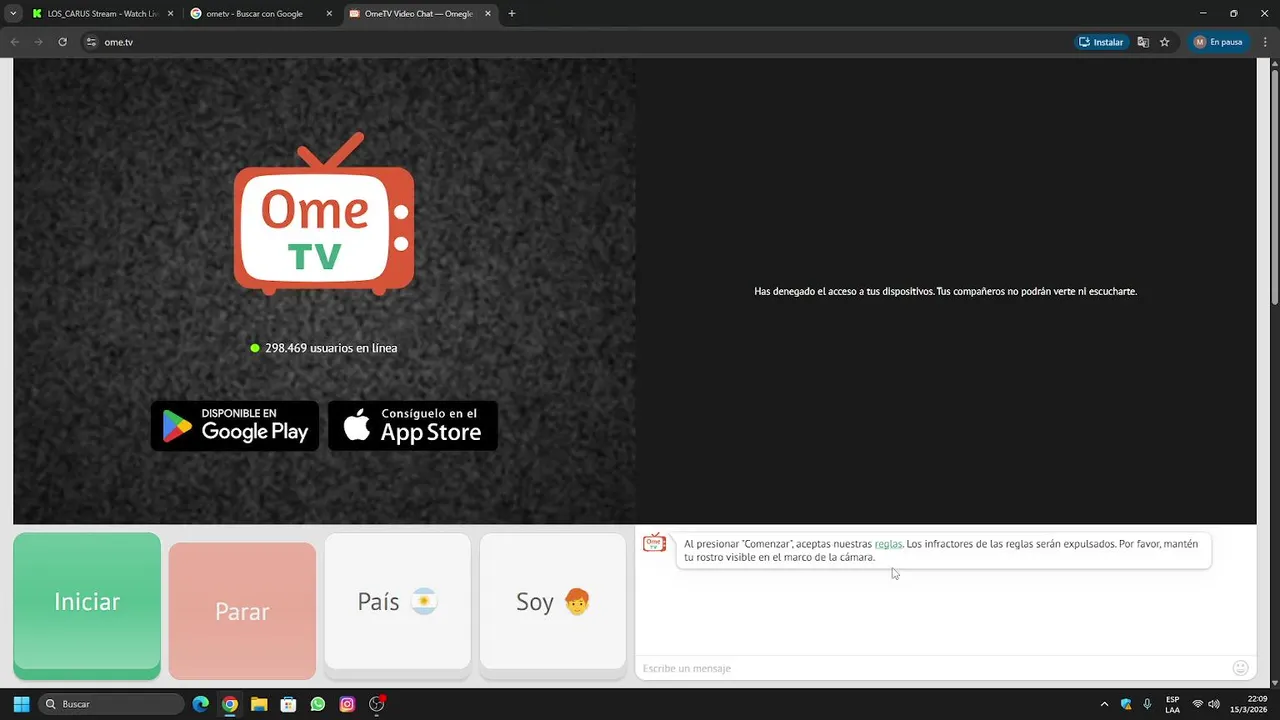This screenshot has width=1280, height=720.
Task: Focus the Escribe un mensaje field
Action: pyautogui.click(x=930, y=668)
